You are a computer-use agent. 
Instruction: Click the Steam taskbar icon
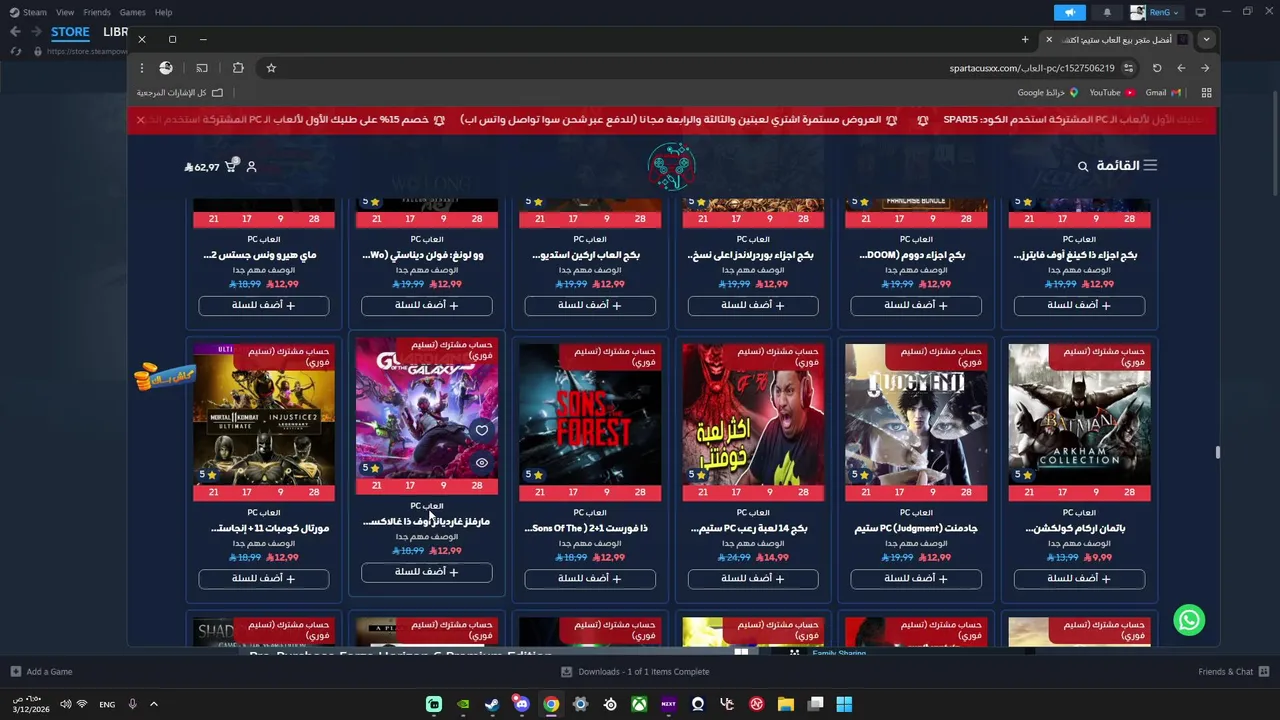point(492,704)
